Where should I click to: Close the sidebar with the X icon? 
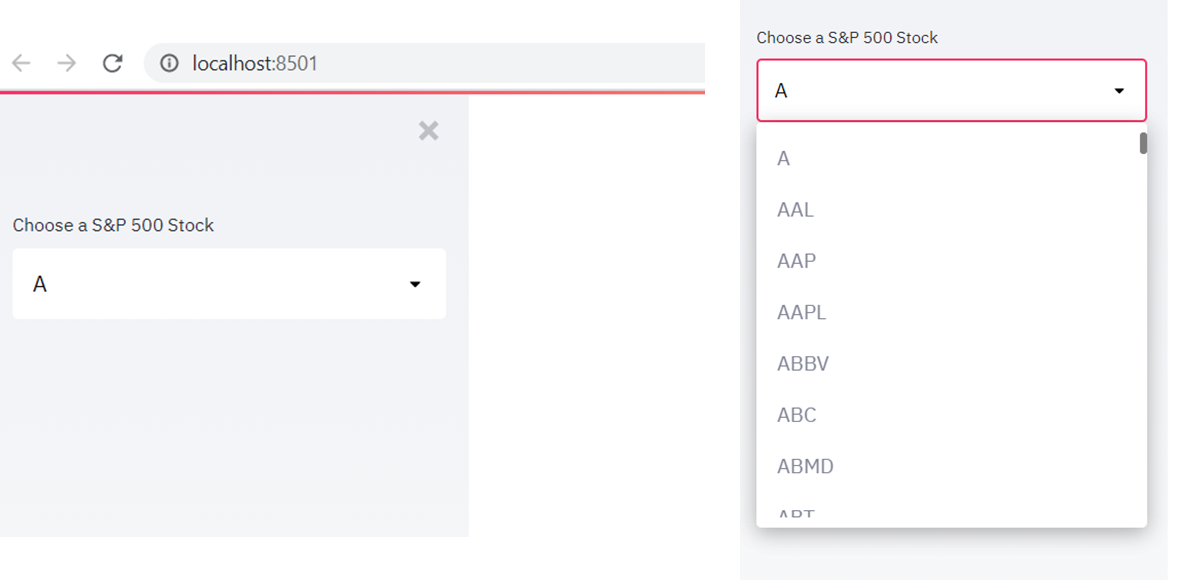(428, 131)
